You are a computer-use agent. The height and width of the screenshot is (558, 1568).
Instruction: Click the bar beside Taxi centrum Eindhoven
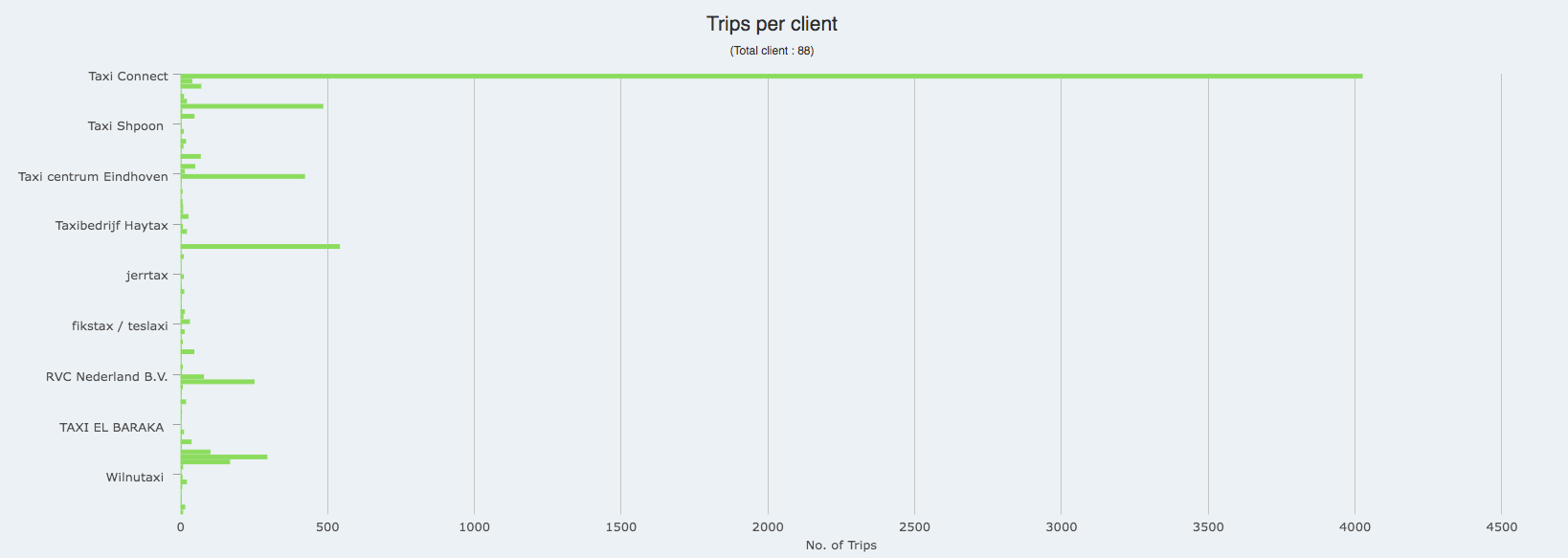243,176
